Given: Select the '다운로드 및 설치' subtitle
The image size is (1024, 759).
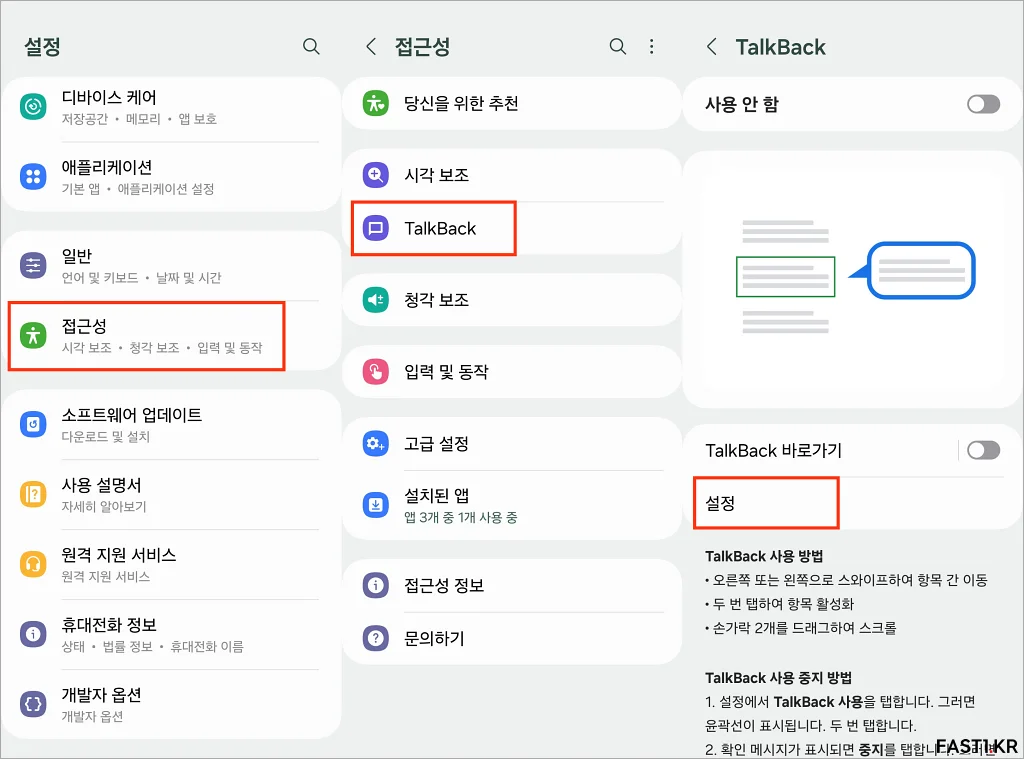Looking at the screenshot, I should [106, 437].
